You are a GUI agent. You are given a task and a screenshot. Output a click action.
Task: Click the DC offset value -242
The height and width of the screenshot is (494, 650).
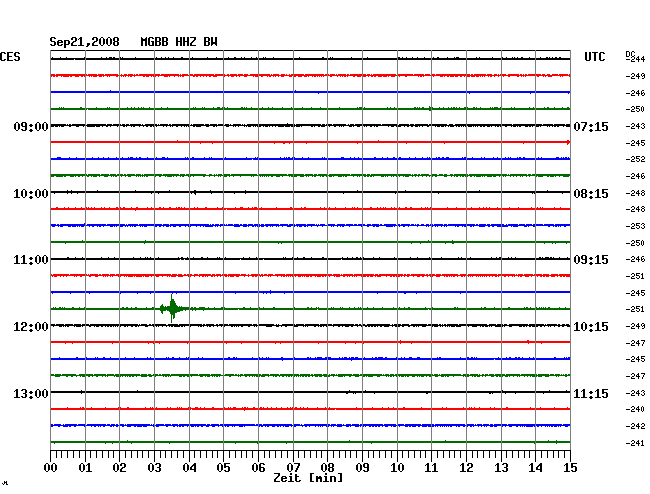pyautogui.click(x=635, y=426)
